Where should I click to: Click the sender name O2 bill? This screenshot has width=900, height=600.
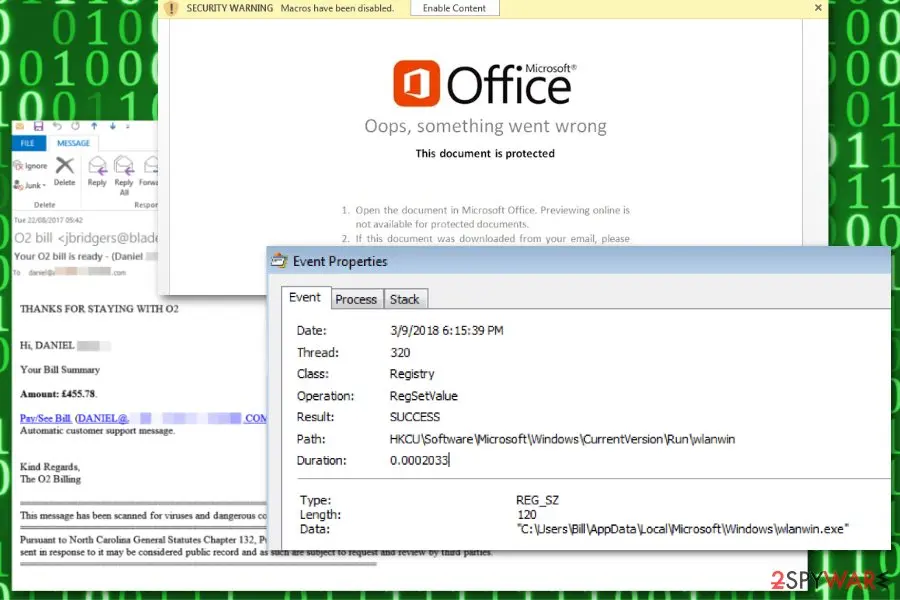[x=33, y=238]
